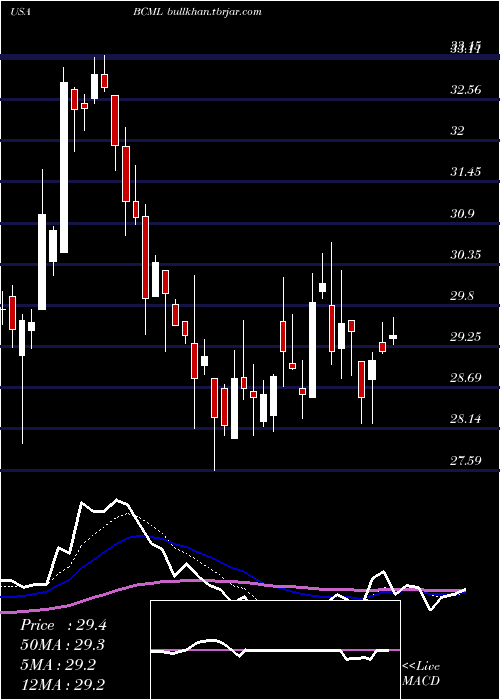Click the 12MA : 29.2 readout

(63, 684)
